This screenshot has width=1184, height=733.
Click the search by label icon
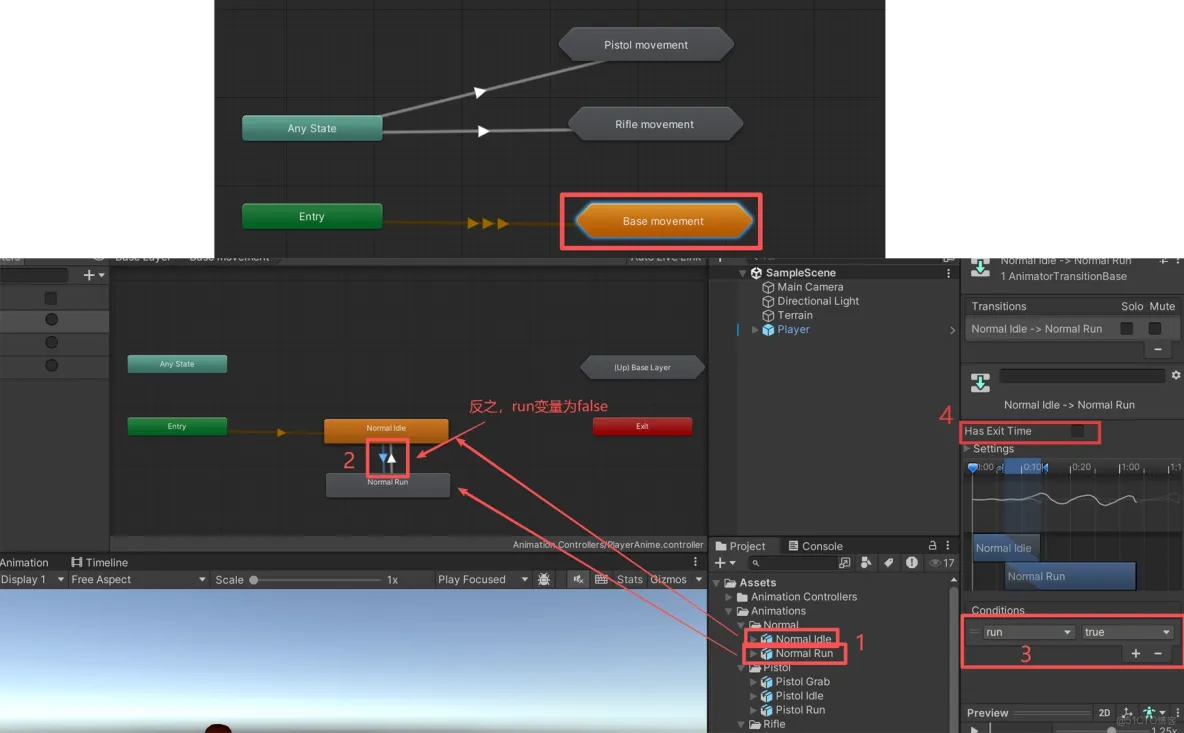pos(888,562)
